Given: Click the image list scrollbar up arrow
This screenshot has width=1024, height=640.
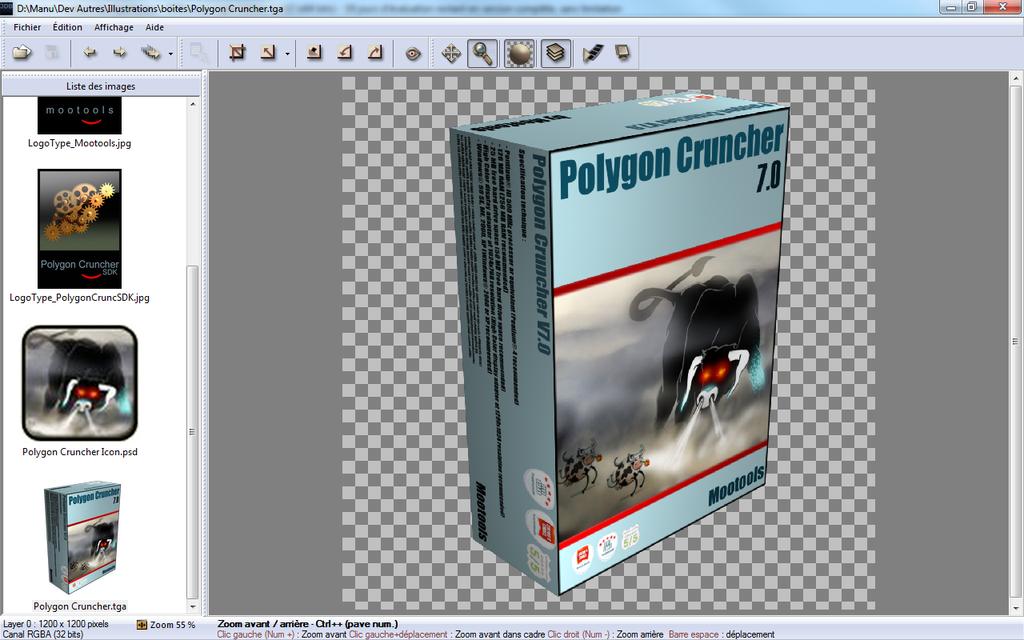Looking at the screenshot, I should (x=193, y=104).
